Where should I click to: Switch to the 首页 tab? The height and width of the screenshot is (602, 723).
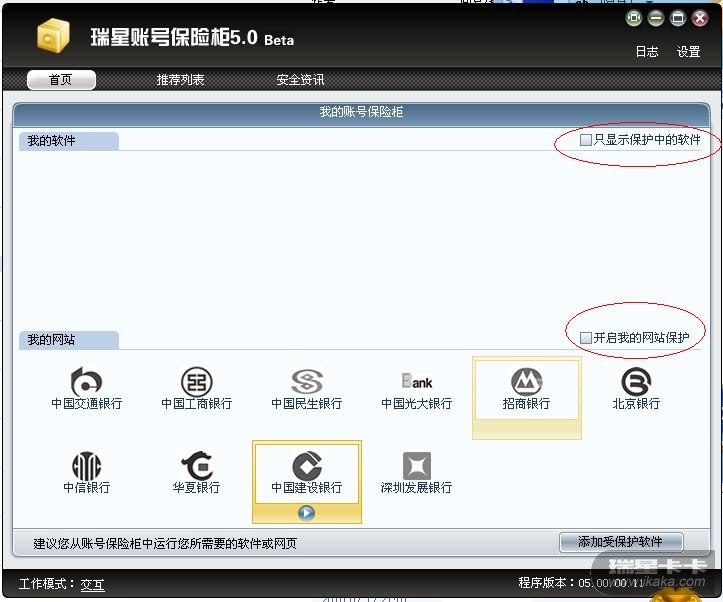[x=61, y=80]
